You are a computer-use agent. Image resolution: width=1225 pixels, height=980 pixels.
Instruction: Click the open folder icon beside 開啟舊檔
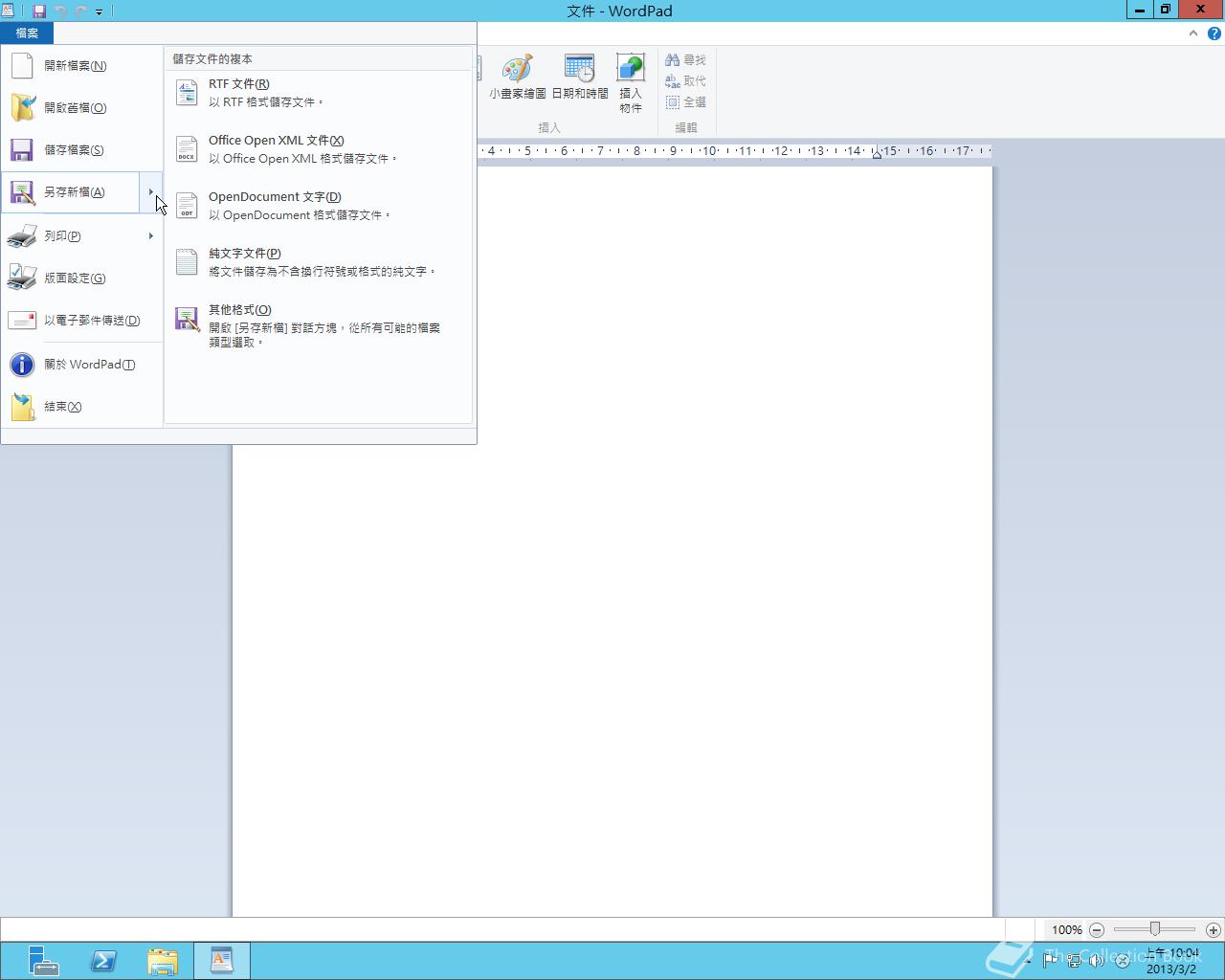(x=22, y=107)
